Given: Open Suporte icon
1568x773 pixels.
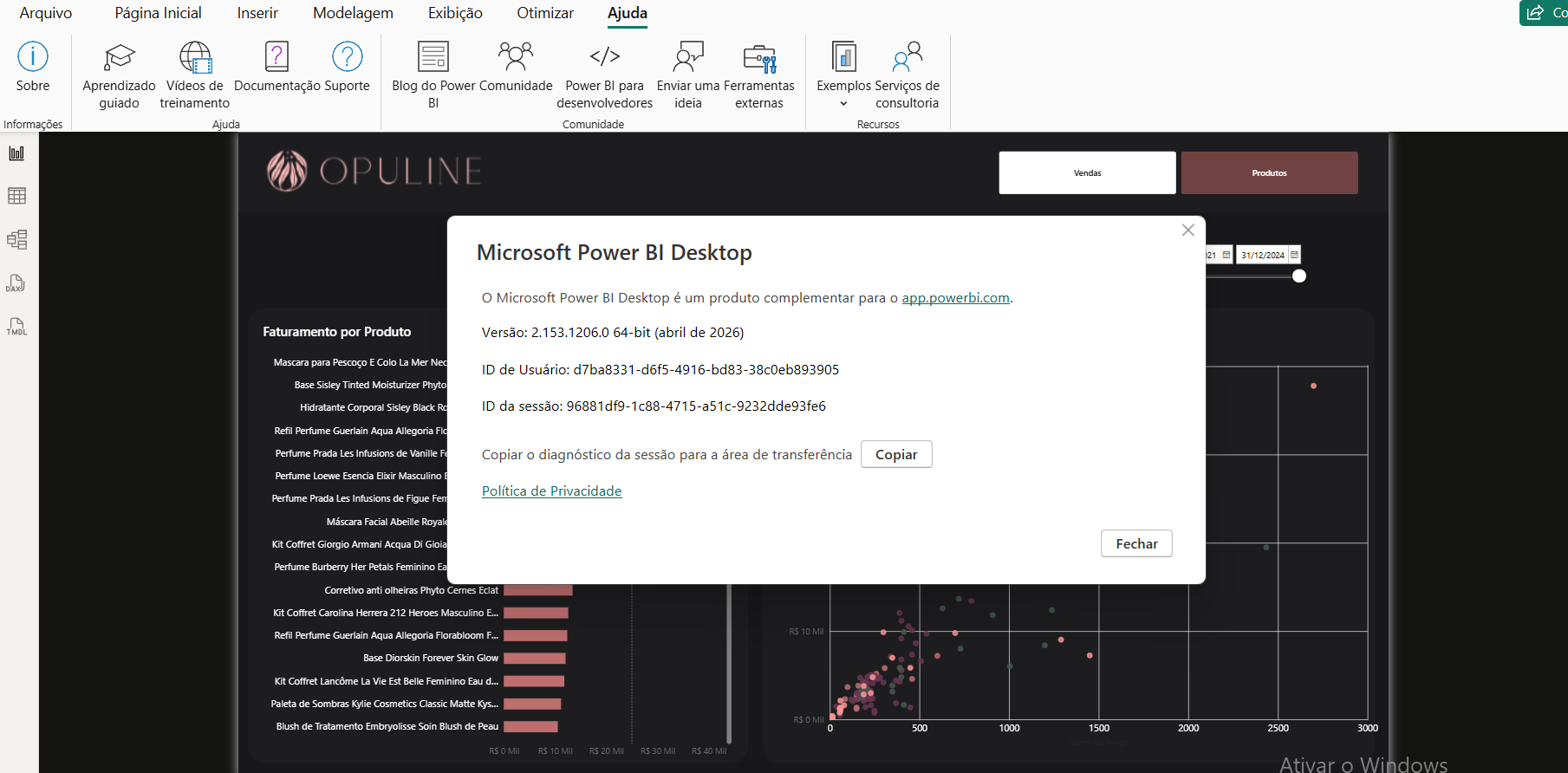Looking at the screenshot, I should (x=348, y=56).
